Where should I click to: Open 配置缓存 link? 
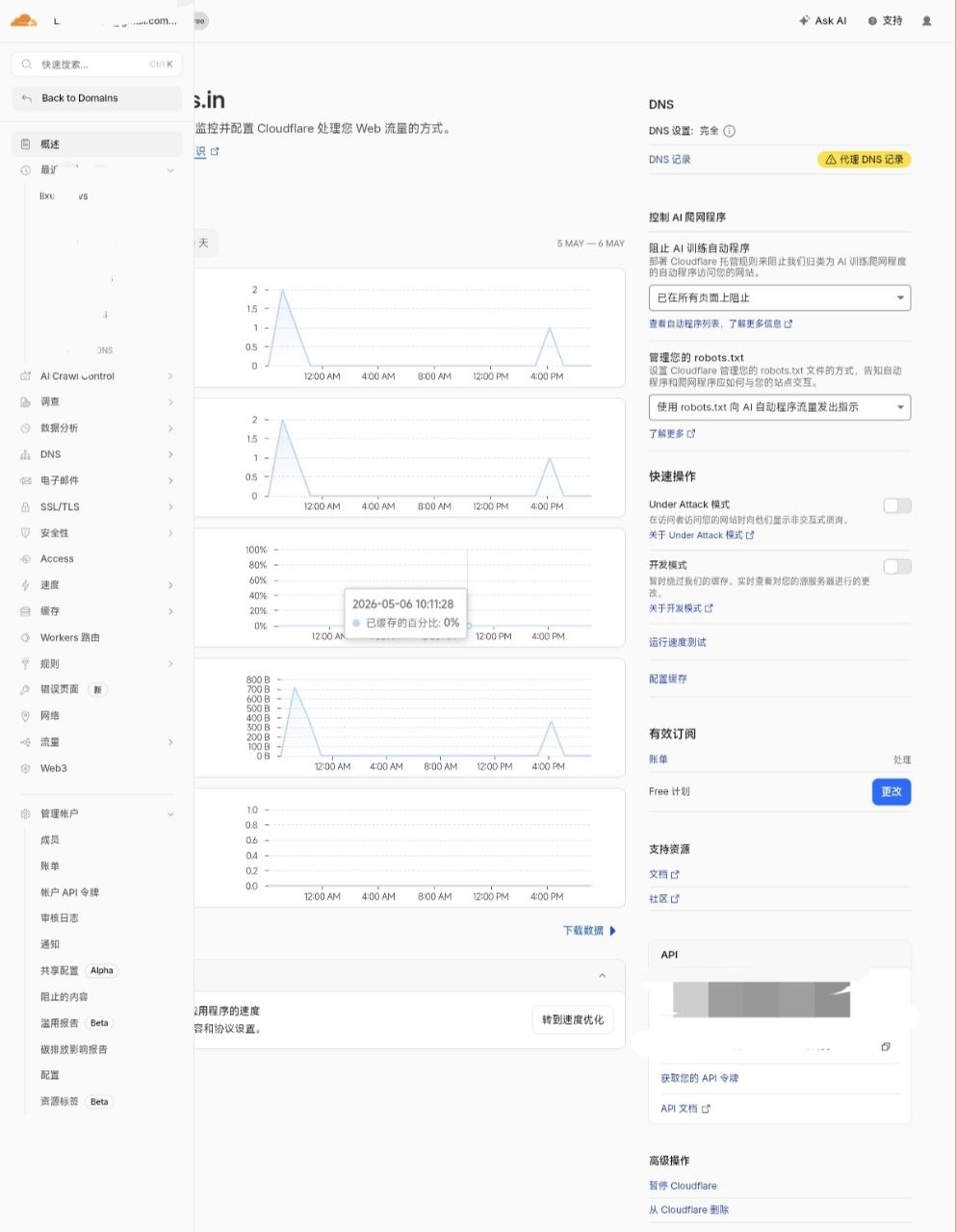tap(668, 679)
